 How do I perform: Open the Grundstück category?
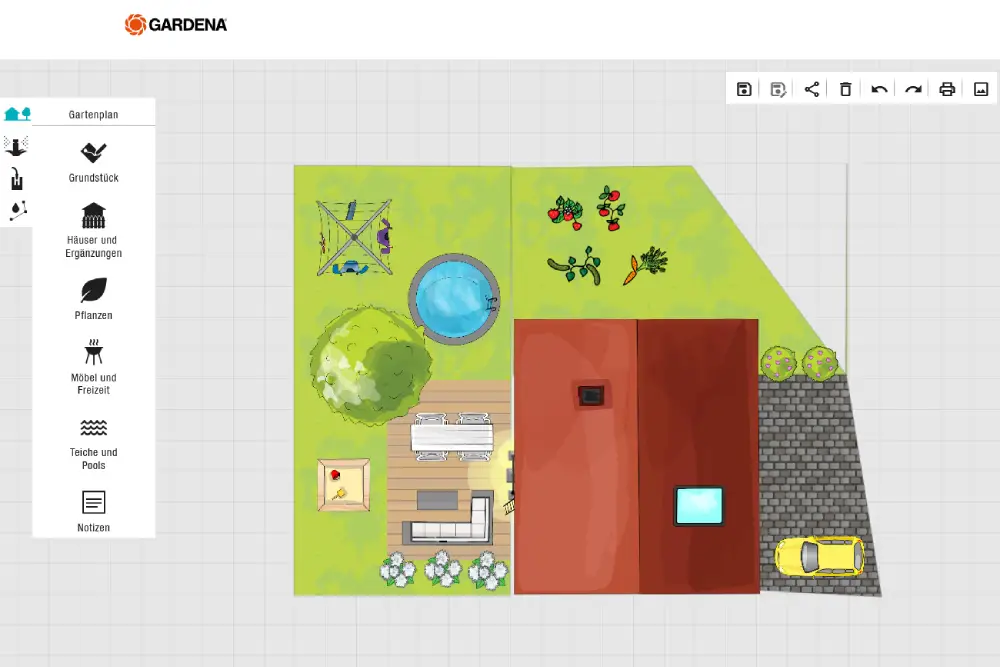(94, 161)
